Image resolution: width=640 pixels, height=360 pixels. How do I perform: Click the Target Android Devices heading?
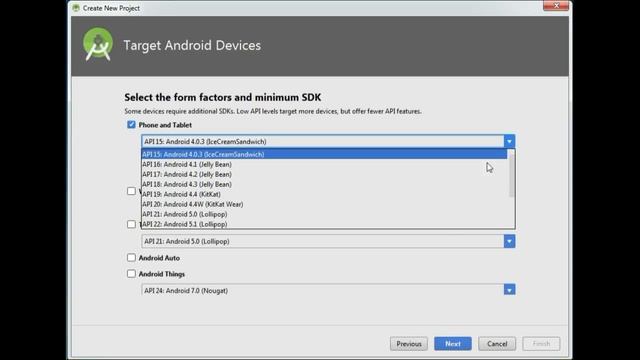(192, 45)
